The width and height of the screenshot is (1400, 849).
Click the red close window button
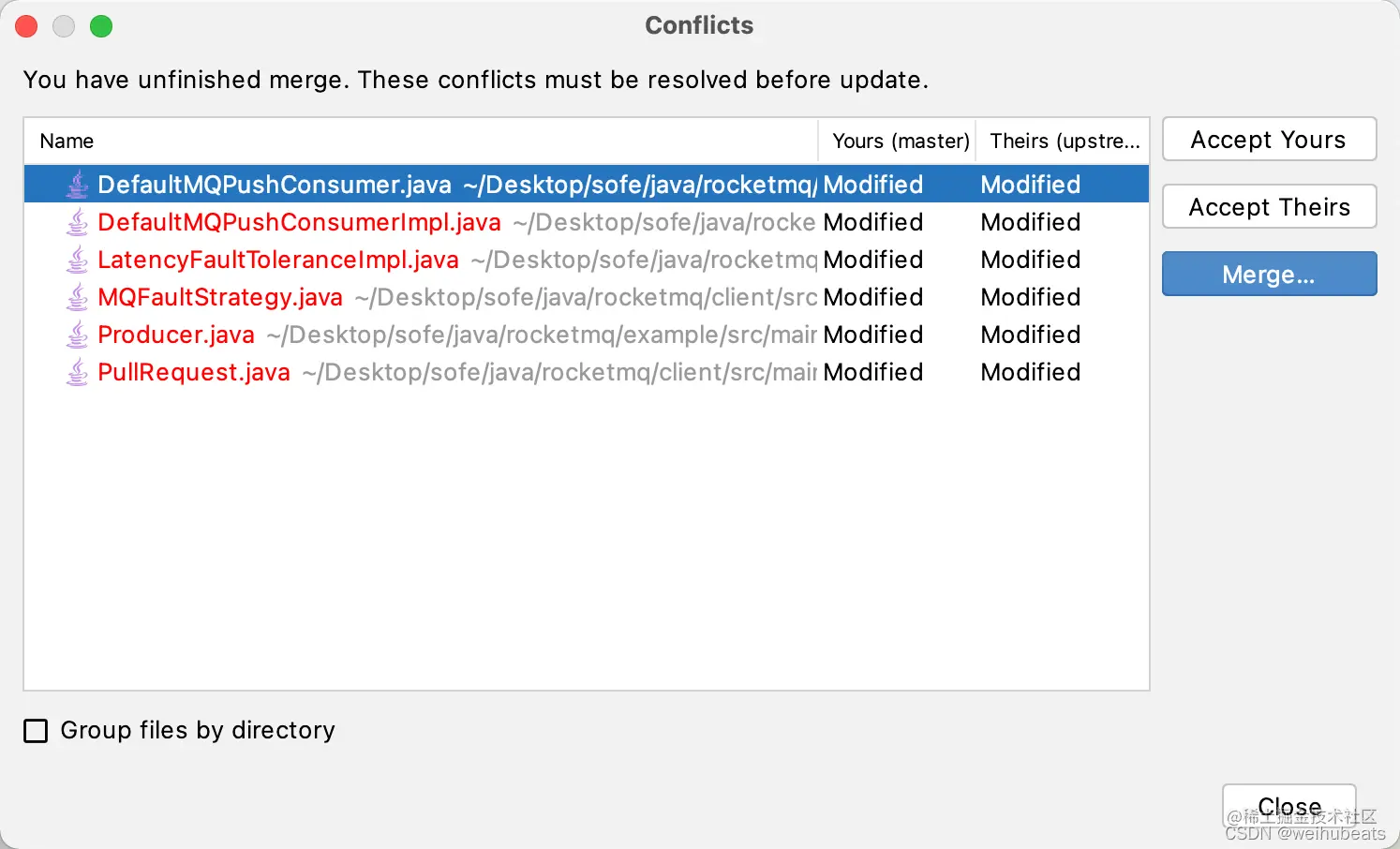click(x=26, y=26)
